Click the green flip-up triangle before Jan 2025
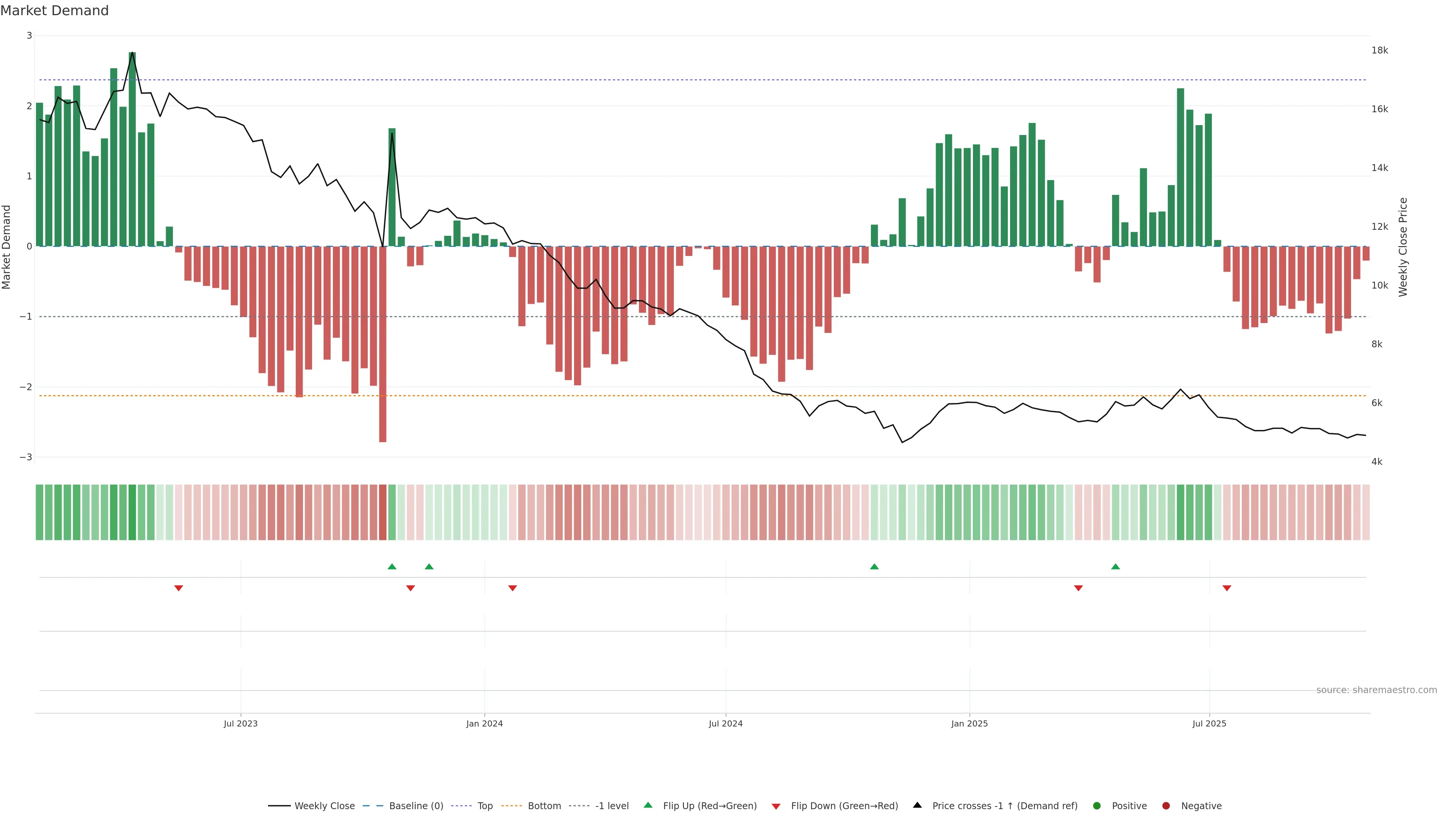 click(x=874, y=566)
